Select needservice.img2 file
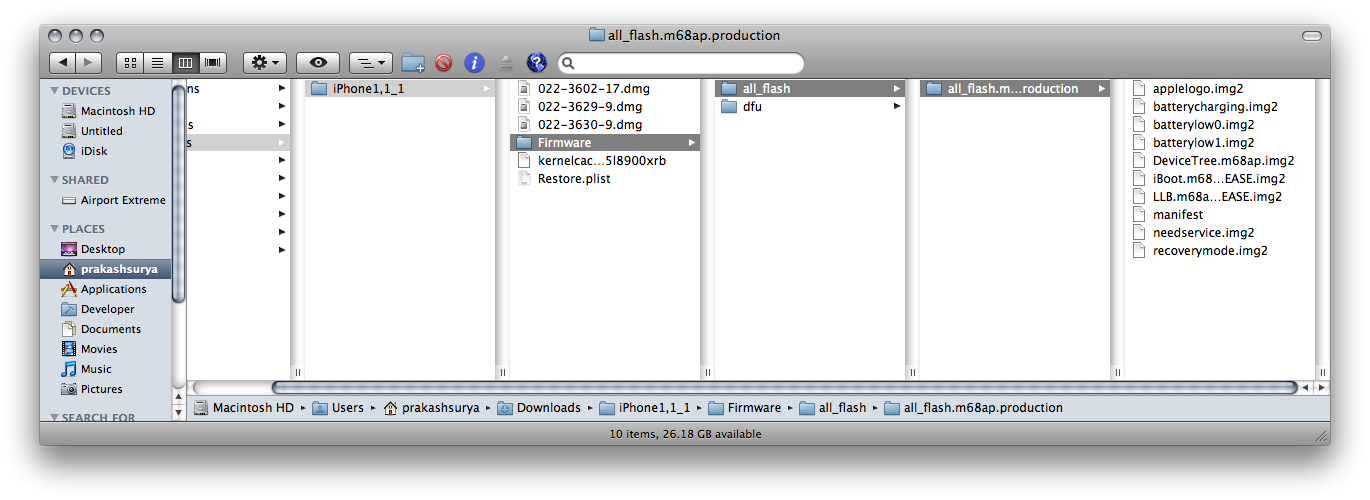This screenshot has height=500, width=1370. (x=1203, y=233)
